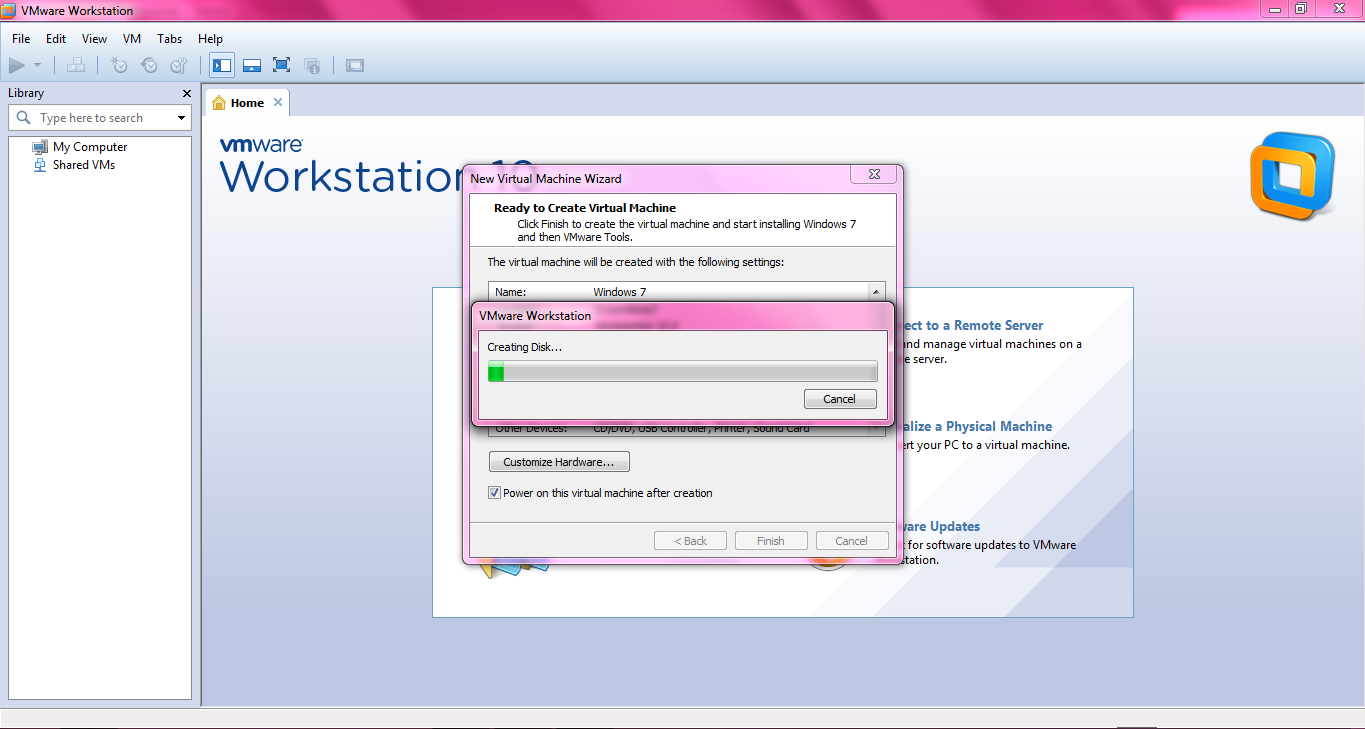Click the Other Devices settings row
The image size is (1365, 729).
[x=679, y=429]
